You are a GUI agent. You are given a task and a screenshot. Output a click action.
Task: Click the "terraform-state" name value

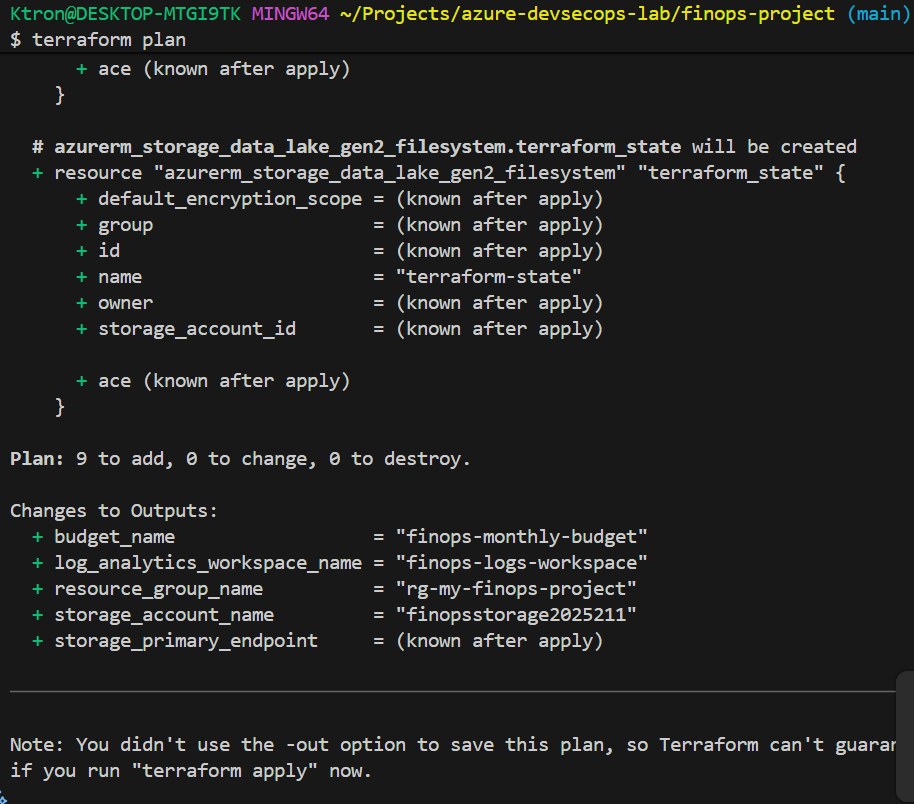(489, 277)
